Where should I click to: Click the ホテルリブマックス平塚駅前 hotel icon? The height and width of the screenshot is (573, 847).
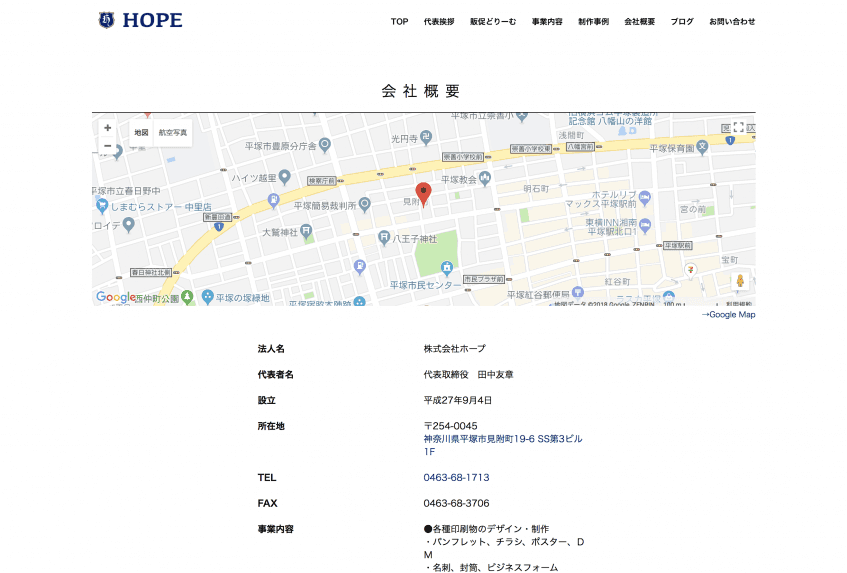coord(644,198)
